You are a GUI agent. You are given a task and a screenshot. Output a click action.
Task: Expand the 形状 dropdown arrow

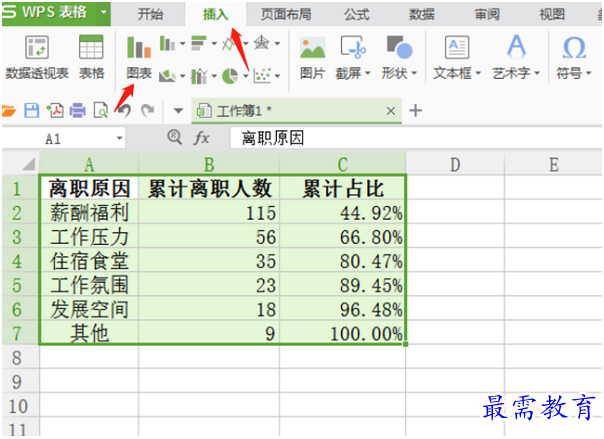(x=414, y=73)
